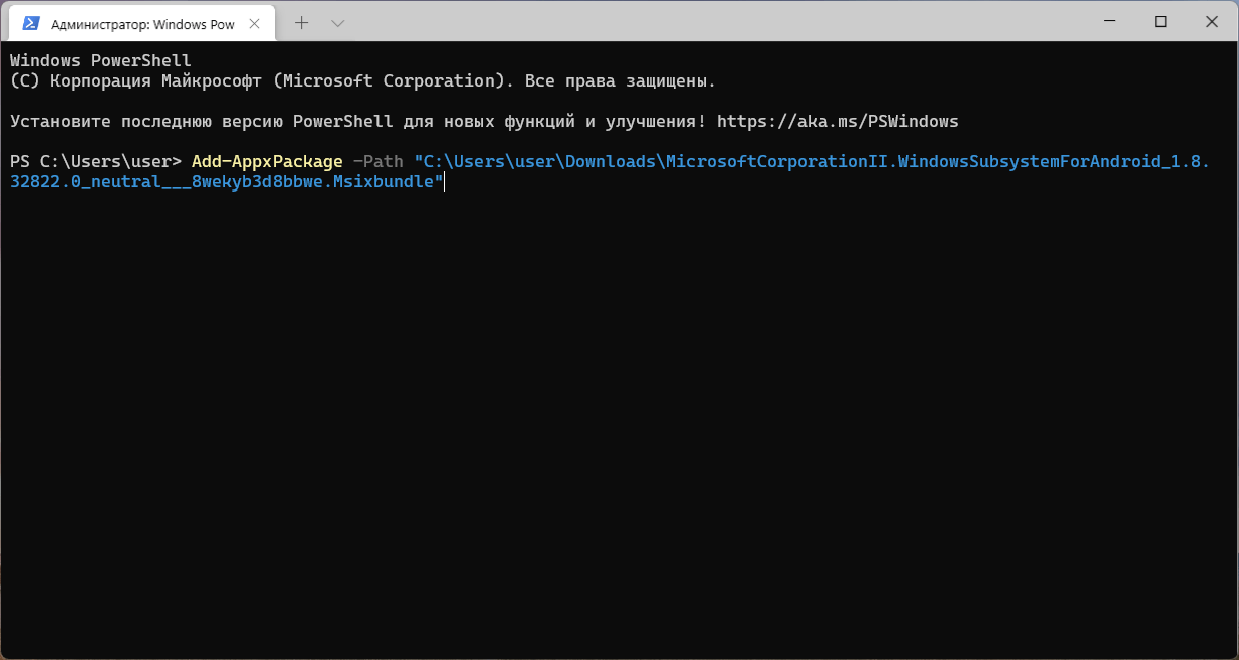
Task: Click the empty title bar drag area
Action: (700, 21)
